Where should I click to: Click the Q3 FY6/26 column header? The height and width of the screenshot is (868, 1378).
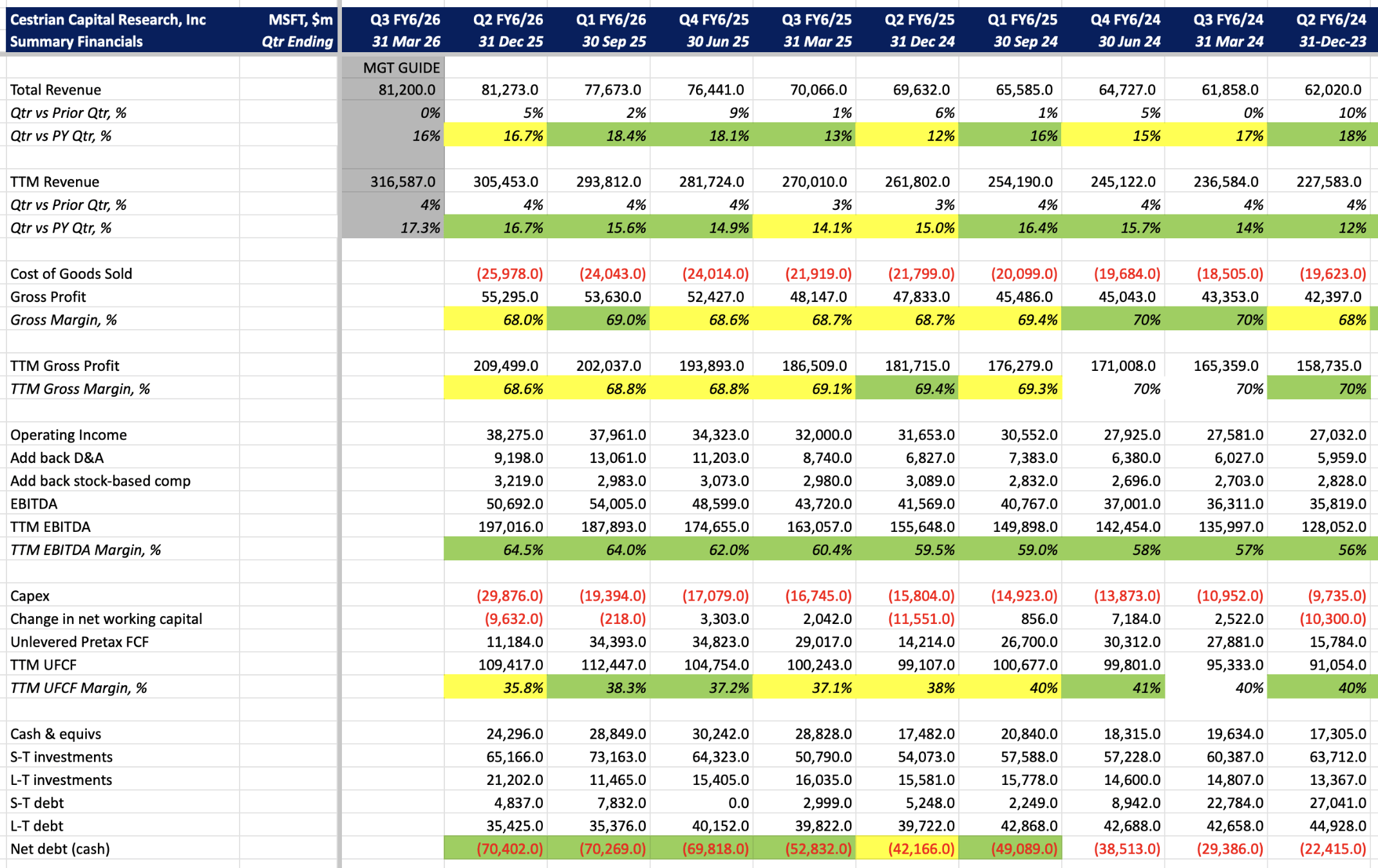405,19
